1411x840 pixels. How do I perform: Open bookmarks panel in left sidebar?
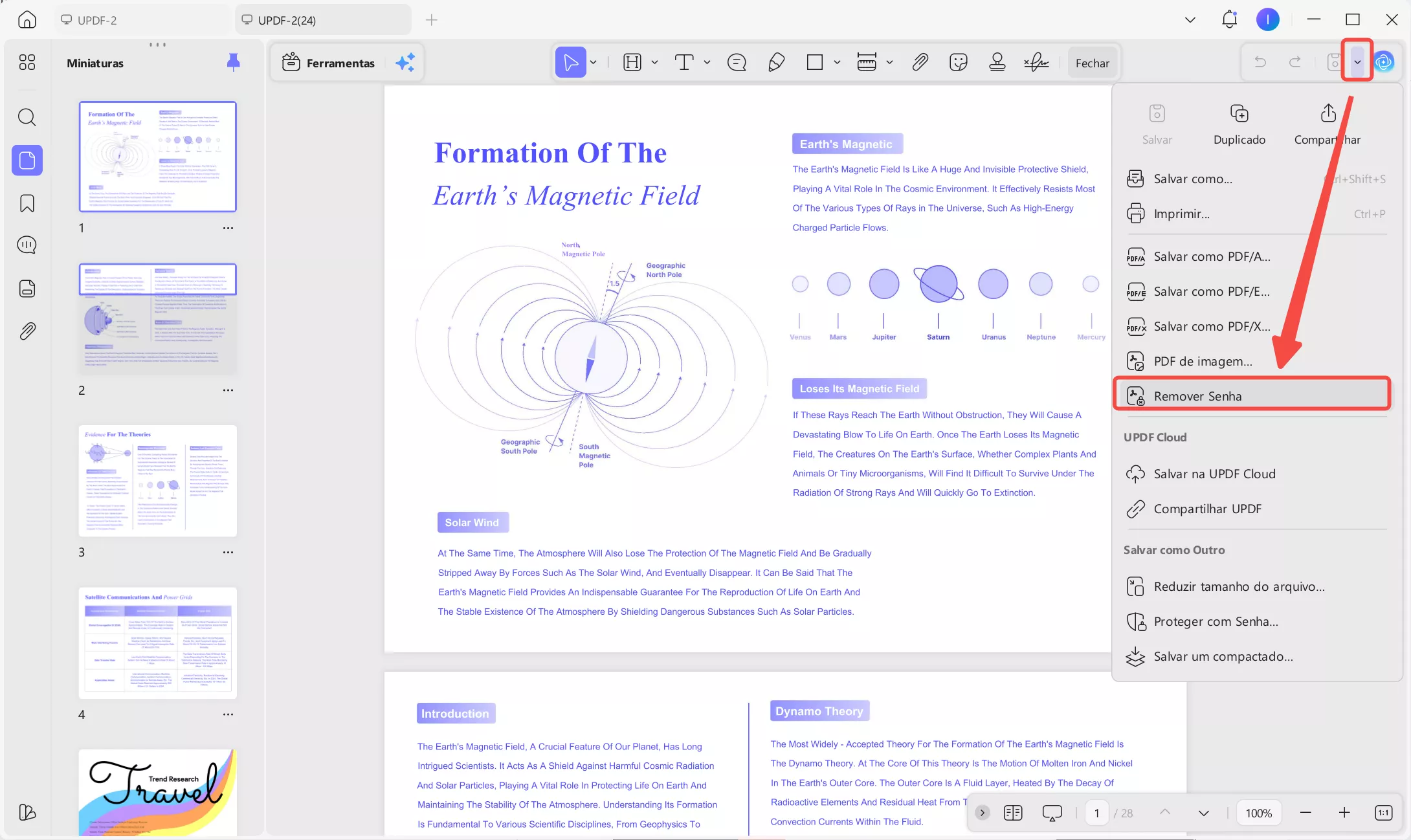[x=27, y=203]
